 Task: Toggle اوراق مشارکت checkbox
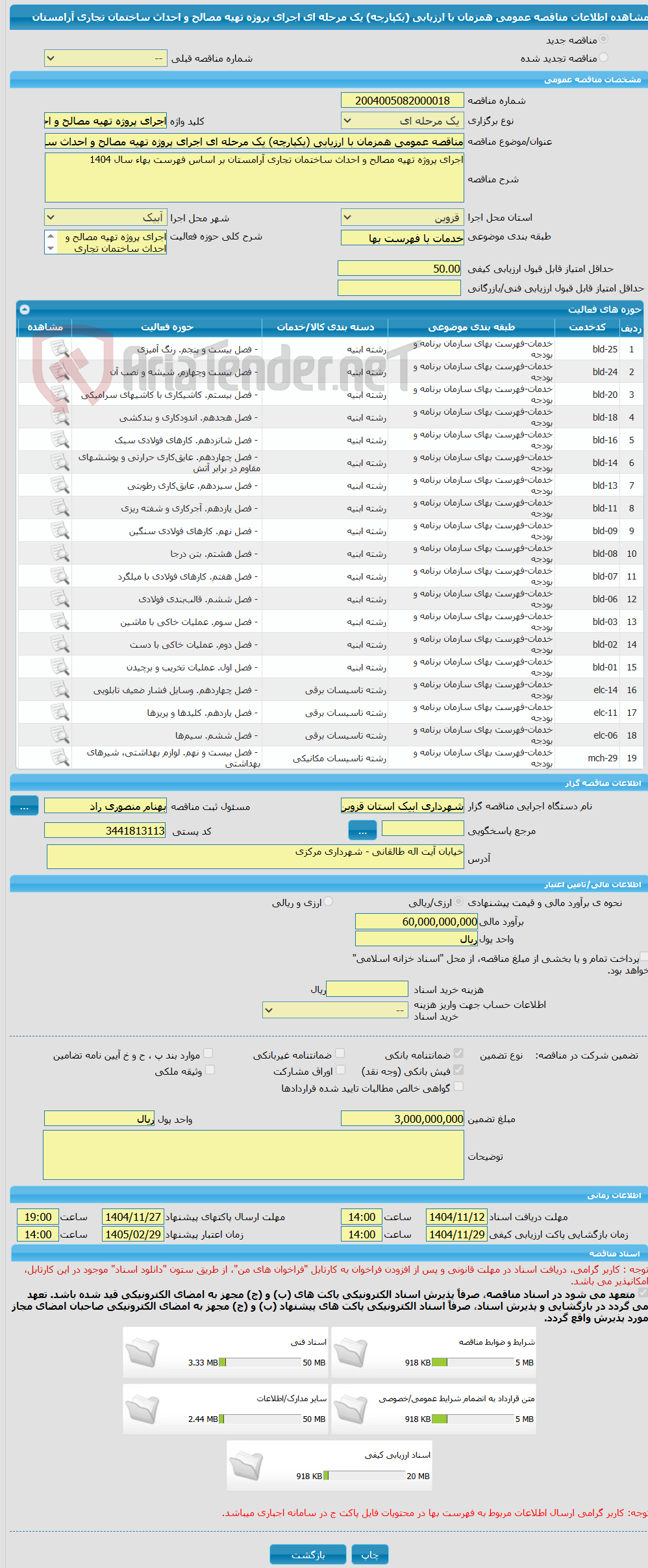pos(340,1070)
